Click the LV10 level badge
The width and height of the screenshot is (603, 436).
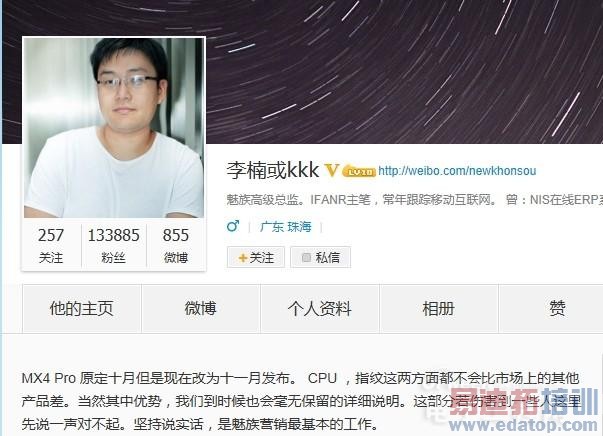pos(359,171)
